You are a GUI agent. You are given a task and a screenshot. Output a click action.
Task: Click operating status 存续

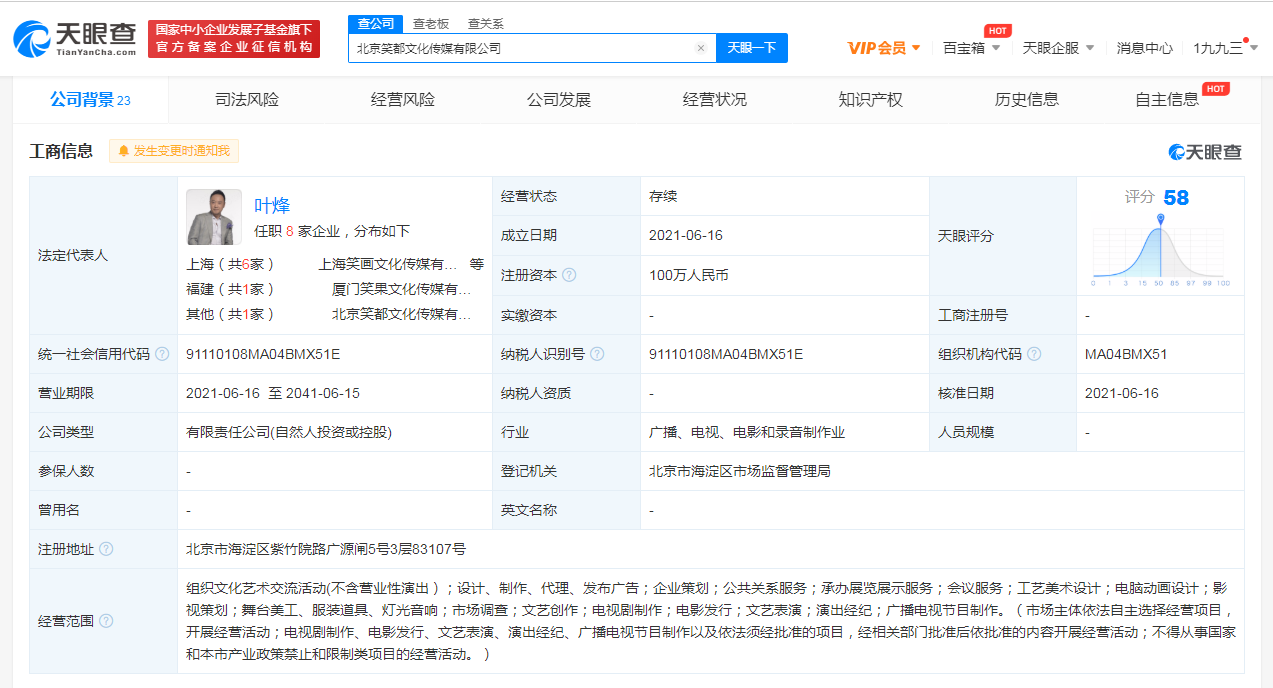tap(663, 196)
